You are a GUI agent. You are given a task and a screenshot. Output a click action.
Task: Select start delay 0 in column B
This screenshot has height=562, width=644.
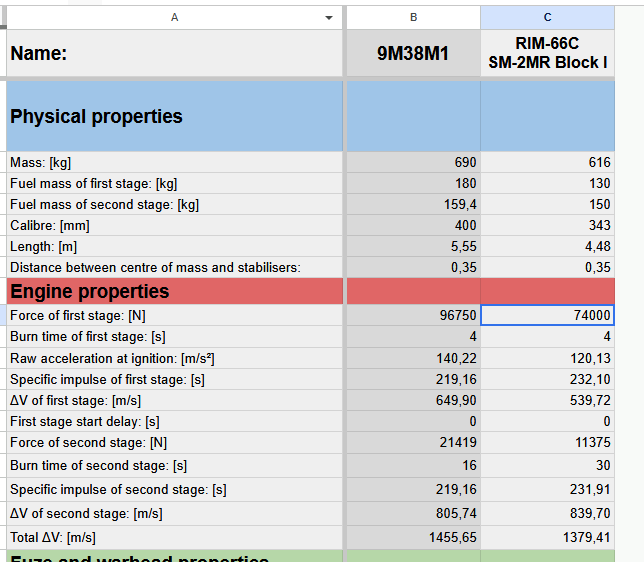414,421
